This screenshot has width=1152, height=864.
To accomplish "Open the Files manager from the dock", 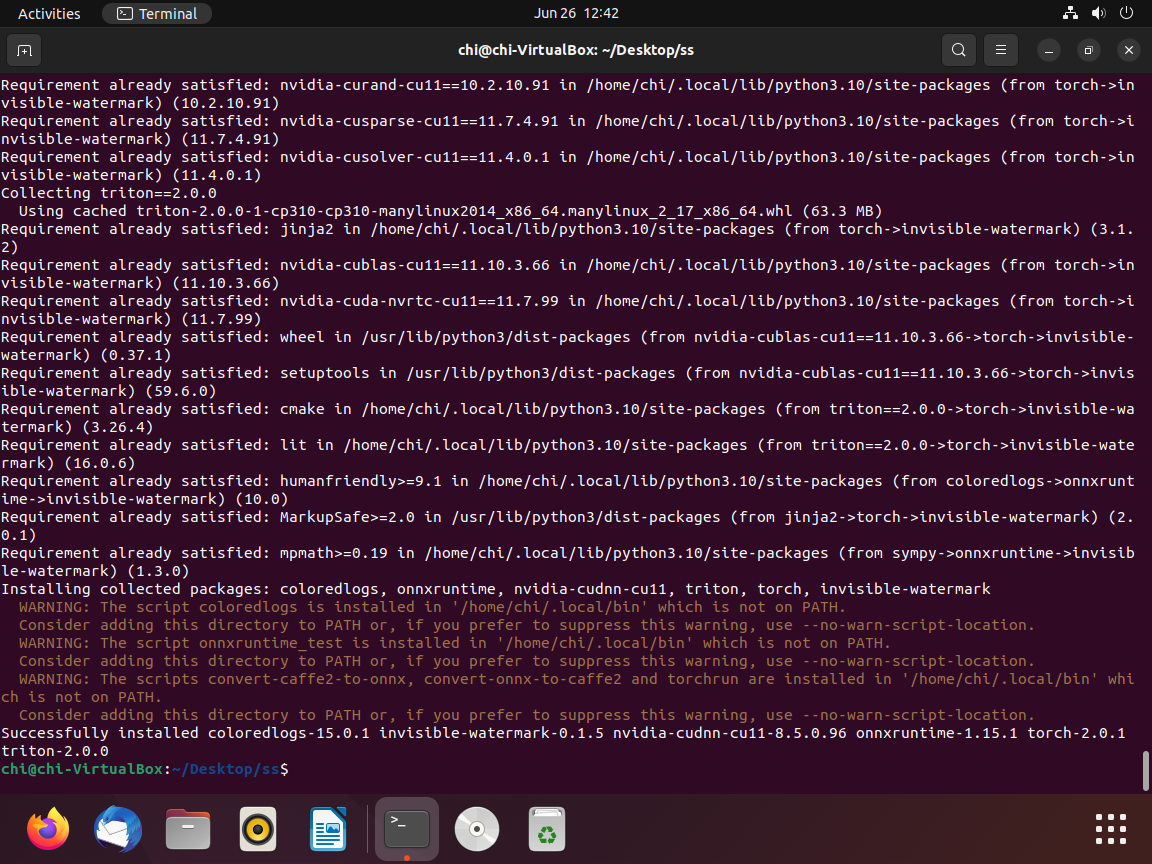I will (x=188, y=829).
